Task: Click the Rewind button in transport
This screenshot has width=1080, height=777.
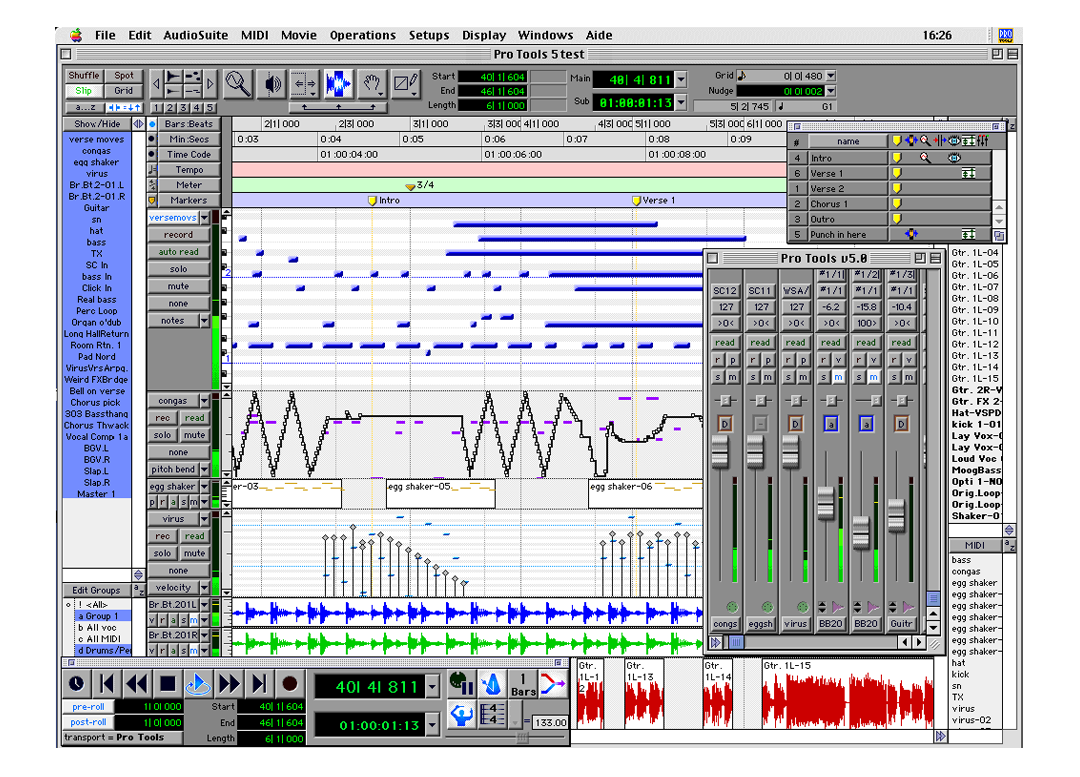Action: 137,684
